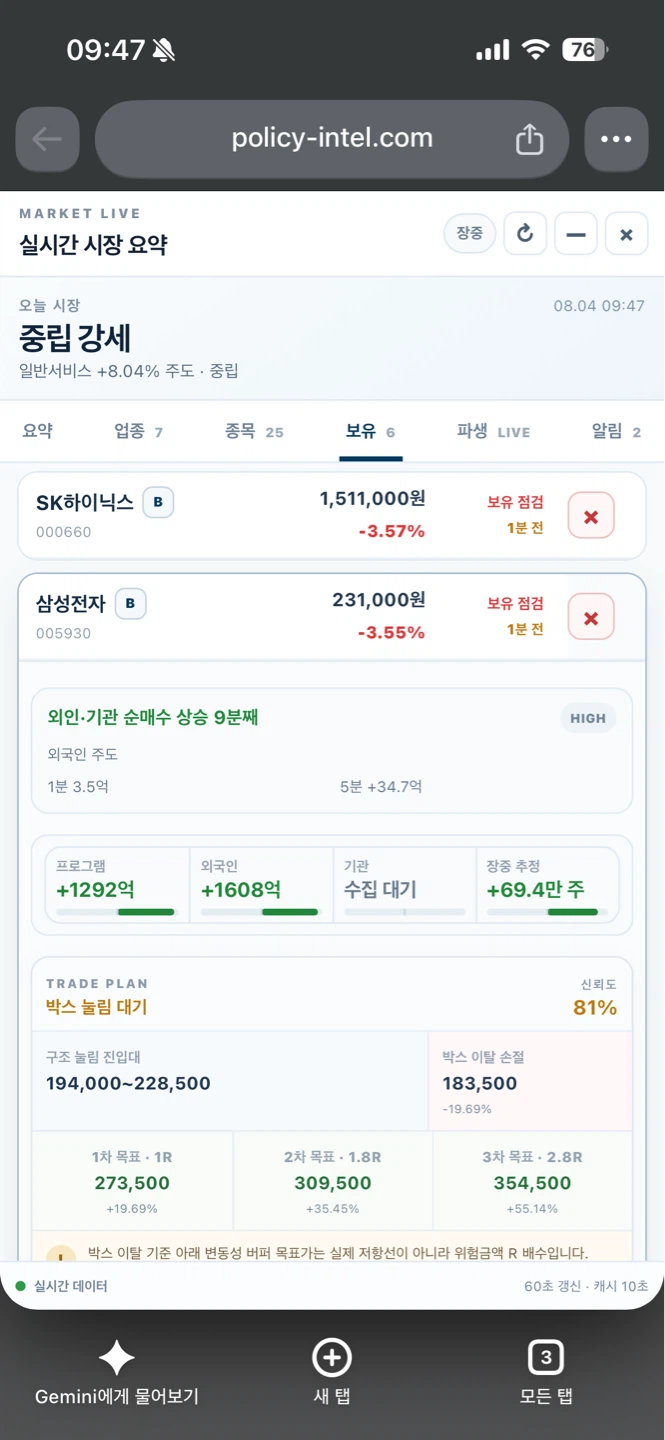Screen dimensions: 665x1440
Task: Select the 프로그램 +1292억 progress bar
Action: [x=115, y=912]
